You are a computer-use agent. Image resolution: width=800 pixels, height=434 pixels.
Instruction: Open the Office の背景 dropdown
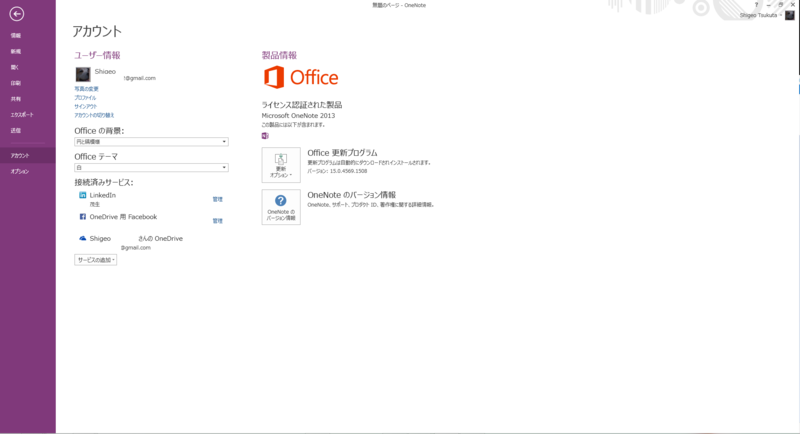point(151,142)
